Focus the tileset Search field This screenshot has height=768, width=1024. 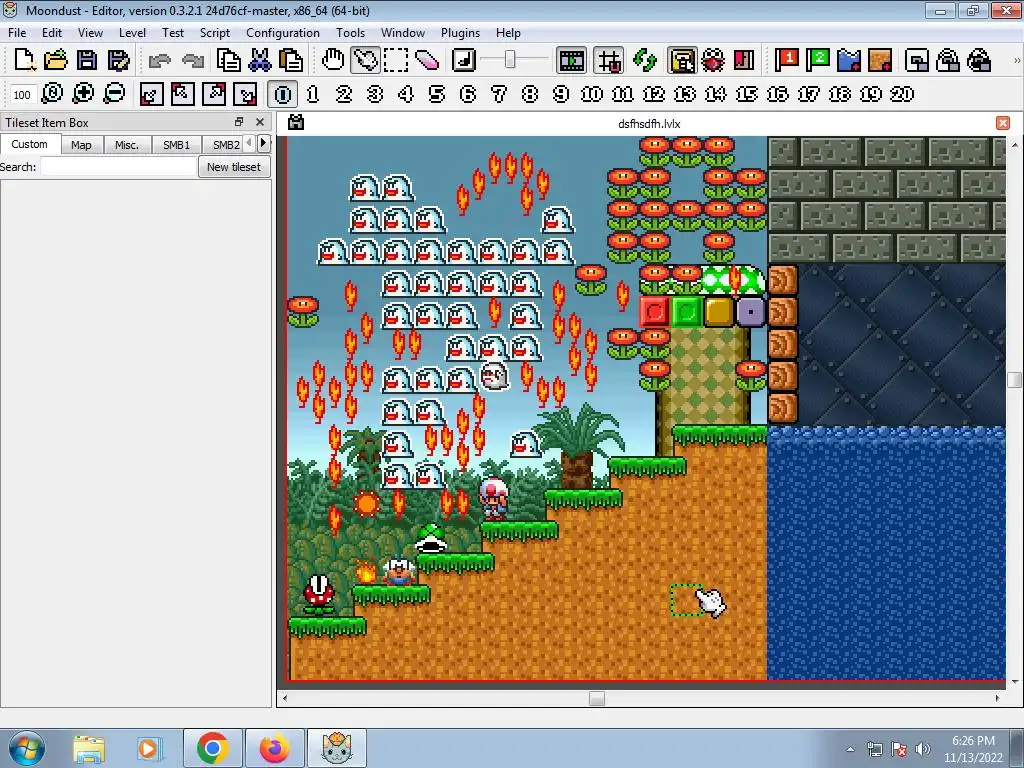point(118,167)
